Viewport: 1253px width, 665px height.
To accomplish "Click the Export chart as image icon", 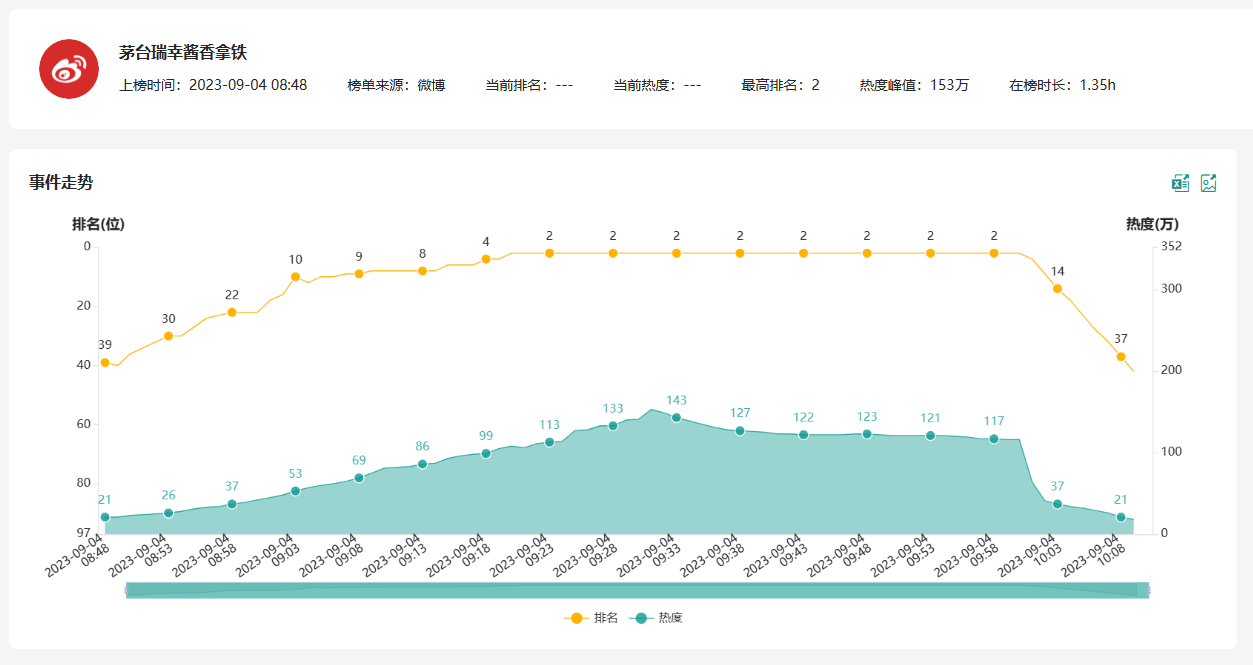I will click(x=1208, y=182).
